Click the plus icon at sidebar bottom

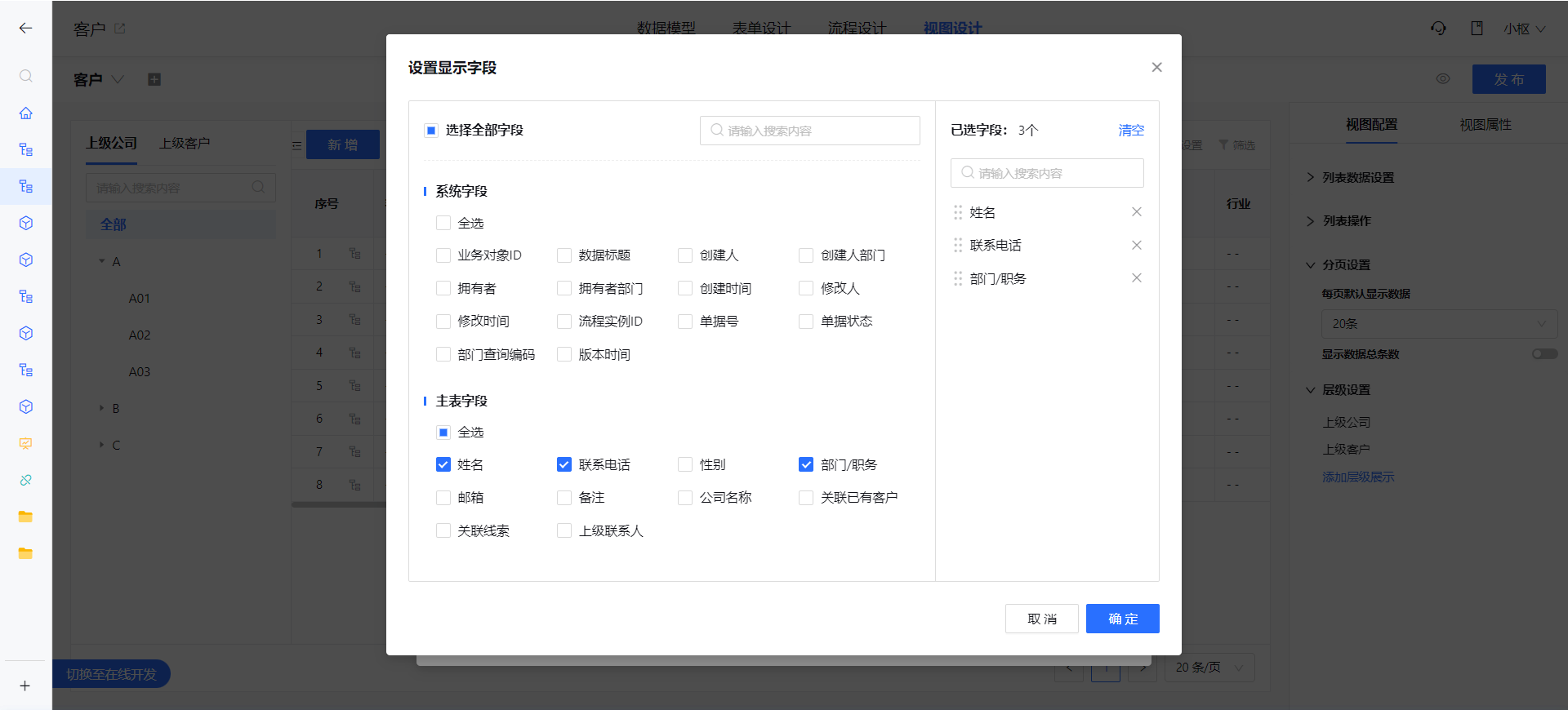25,686
